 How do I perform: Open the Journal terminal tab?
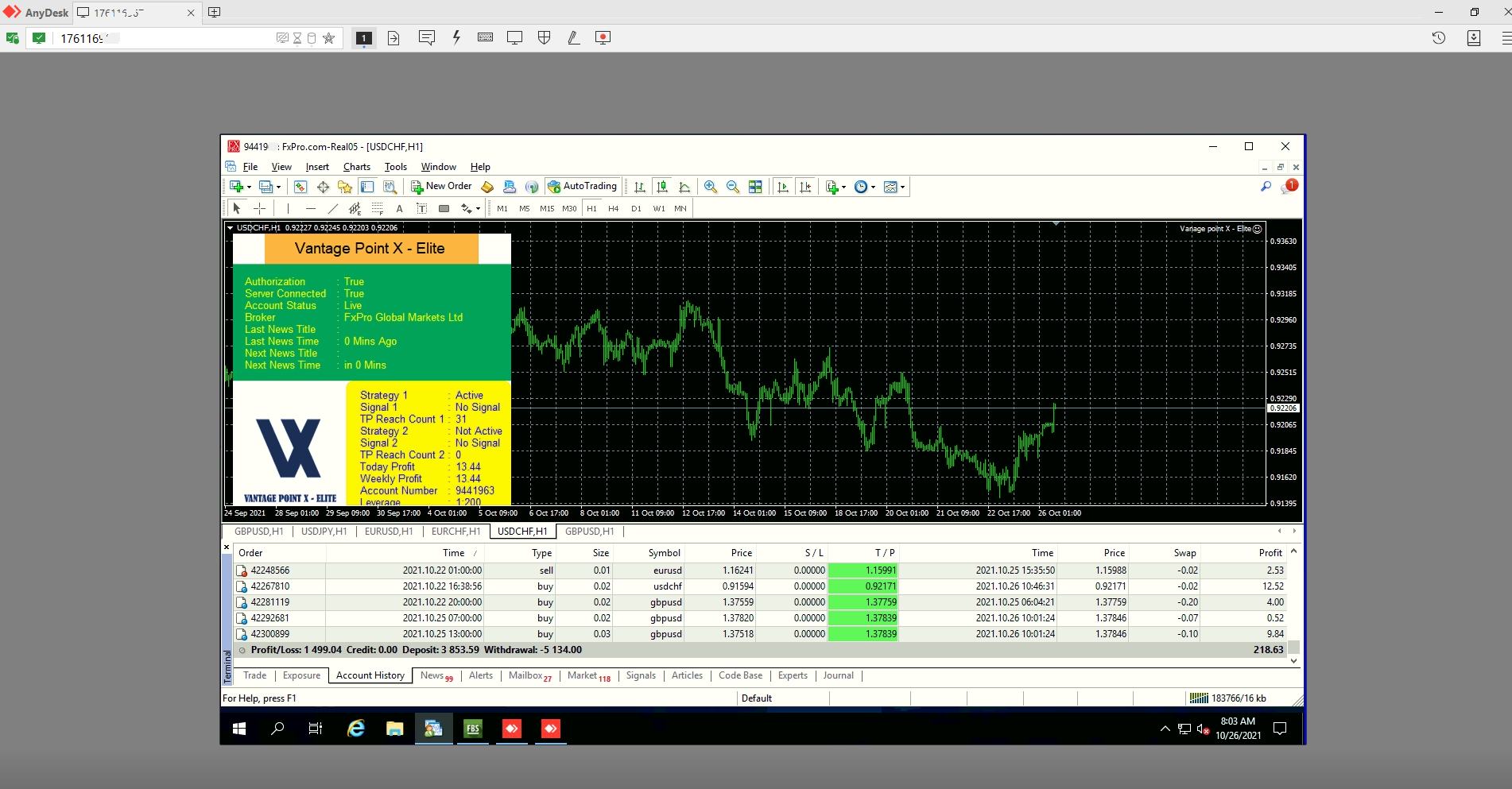click(838, 675)
